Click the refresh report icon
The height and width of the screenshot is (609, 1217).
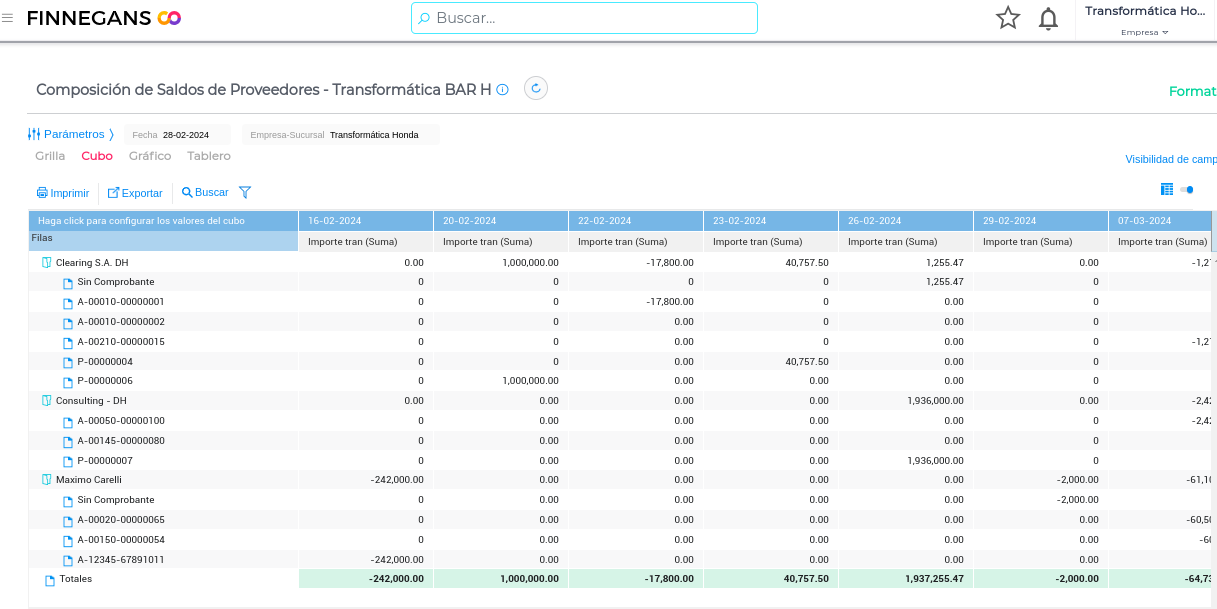tap(536, 89)
